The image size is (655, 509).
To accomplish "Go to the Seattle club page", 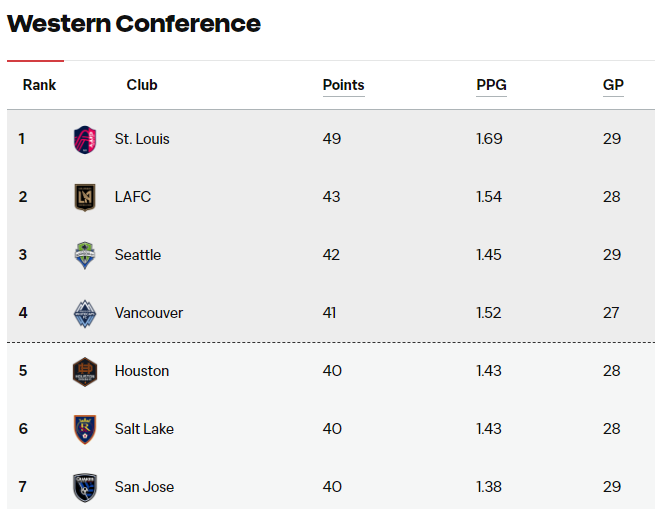I will [x=138, y=255].
